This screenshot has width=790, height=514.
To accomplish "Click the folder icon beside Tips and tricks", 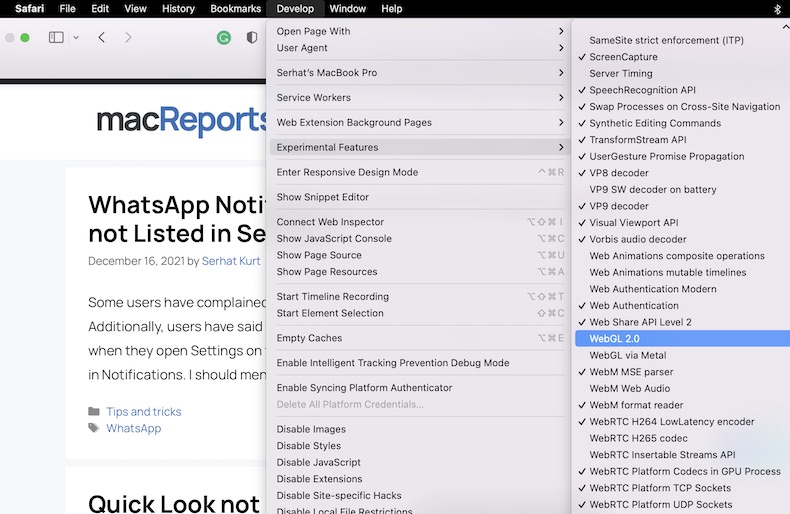I will (94, 411).
